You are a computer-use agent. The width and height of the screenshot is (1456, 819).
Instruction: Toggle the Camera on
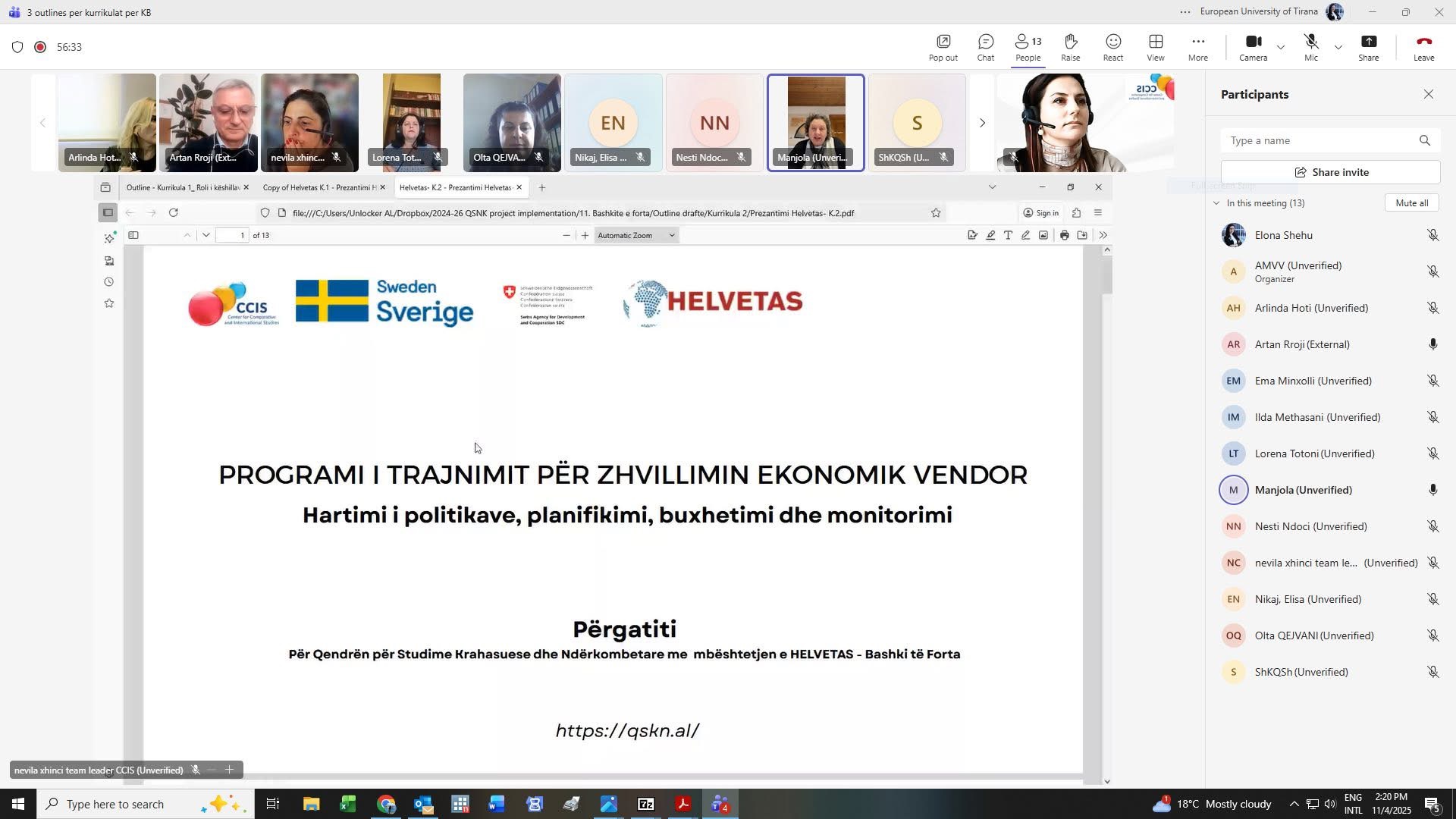[1253, 47]
